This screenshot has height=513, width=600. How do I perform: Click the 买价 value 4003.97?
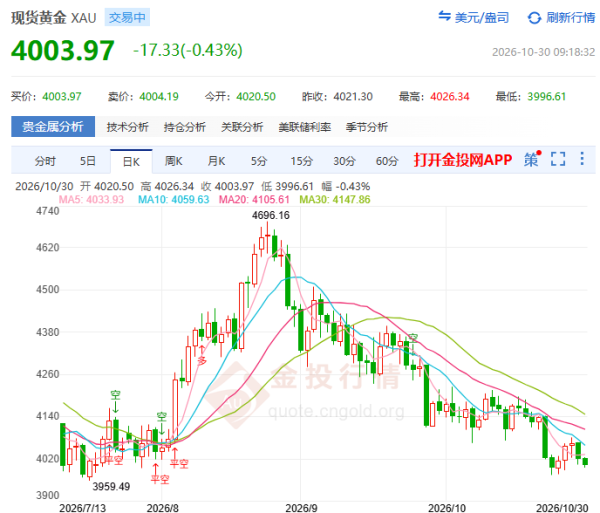click(x=62, y=96)
